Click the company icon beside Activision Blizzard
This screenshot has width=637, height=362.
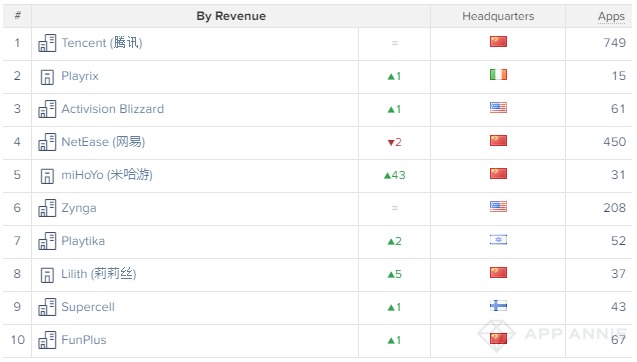click(x=47, y=109)
